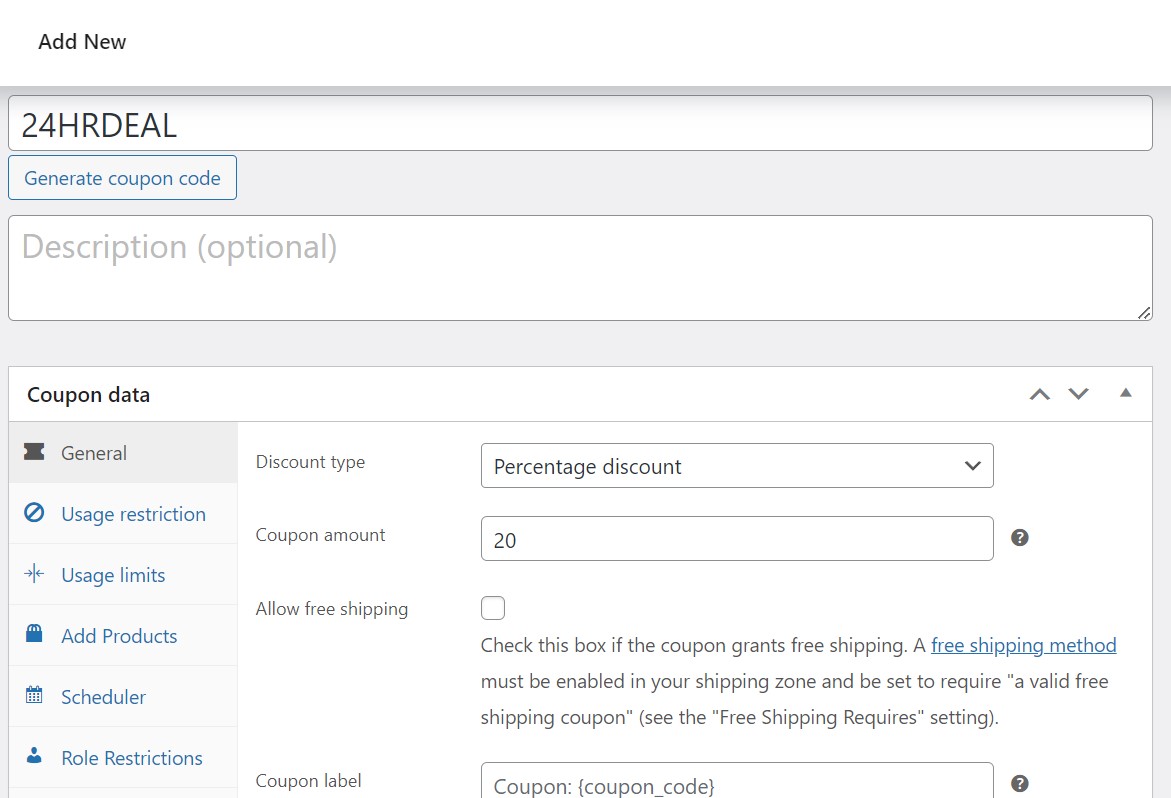This screenshot has height=798, width=1171.
Task: Move Coupon data panel up
Action: point(1040,394)
